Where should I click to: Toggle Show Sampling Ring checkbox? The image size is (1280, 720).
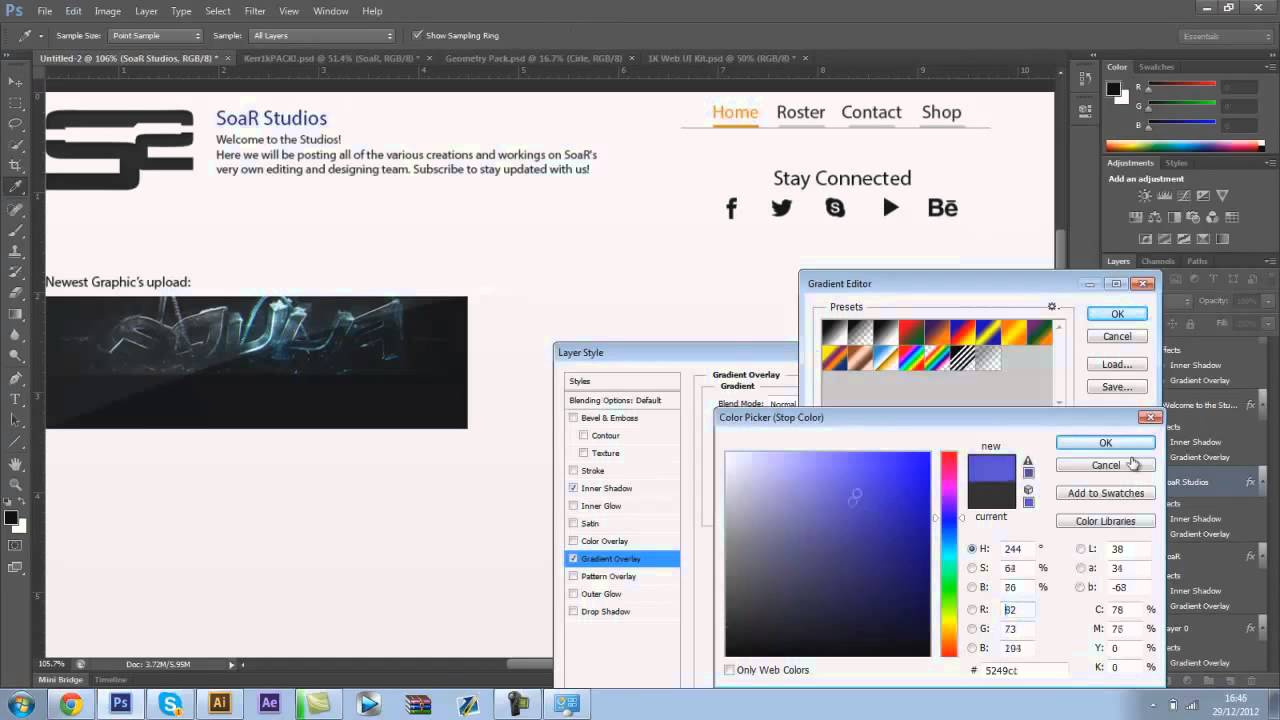tap(417, 36)
